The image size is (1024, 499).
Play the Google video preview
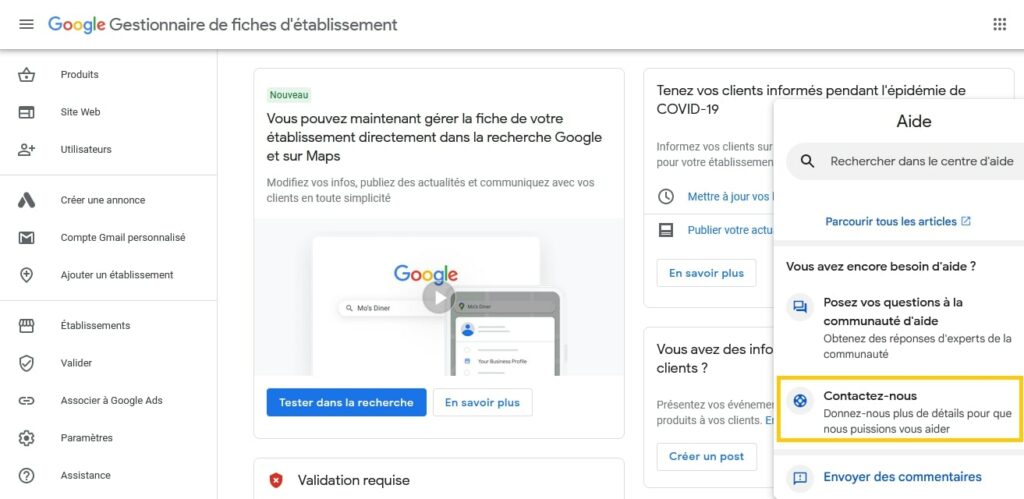pyautogui.click(x=439, y=298)
